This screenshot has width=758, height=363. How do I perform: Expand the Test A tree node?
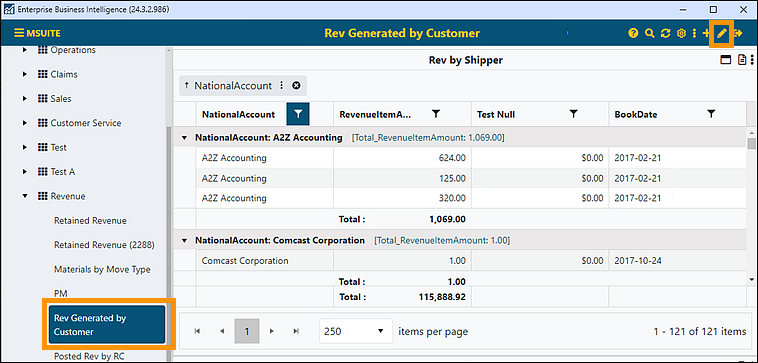[x=25, y=172]
